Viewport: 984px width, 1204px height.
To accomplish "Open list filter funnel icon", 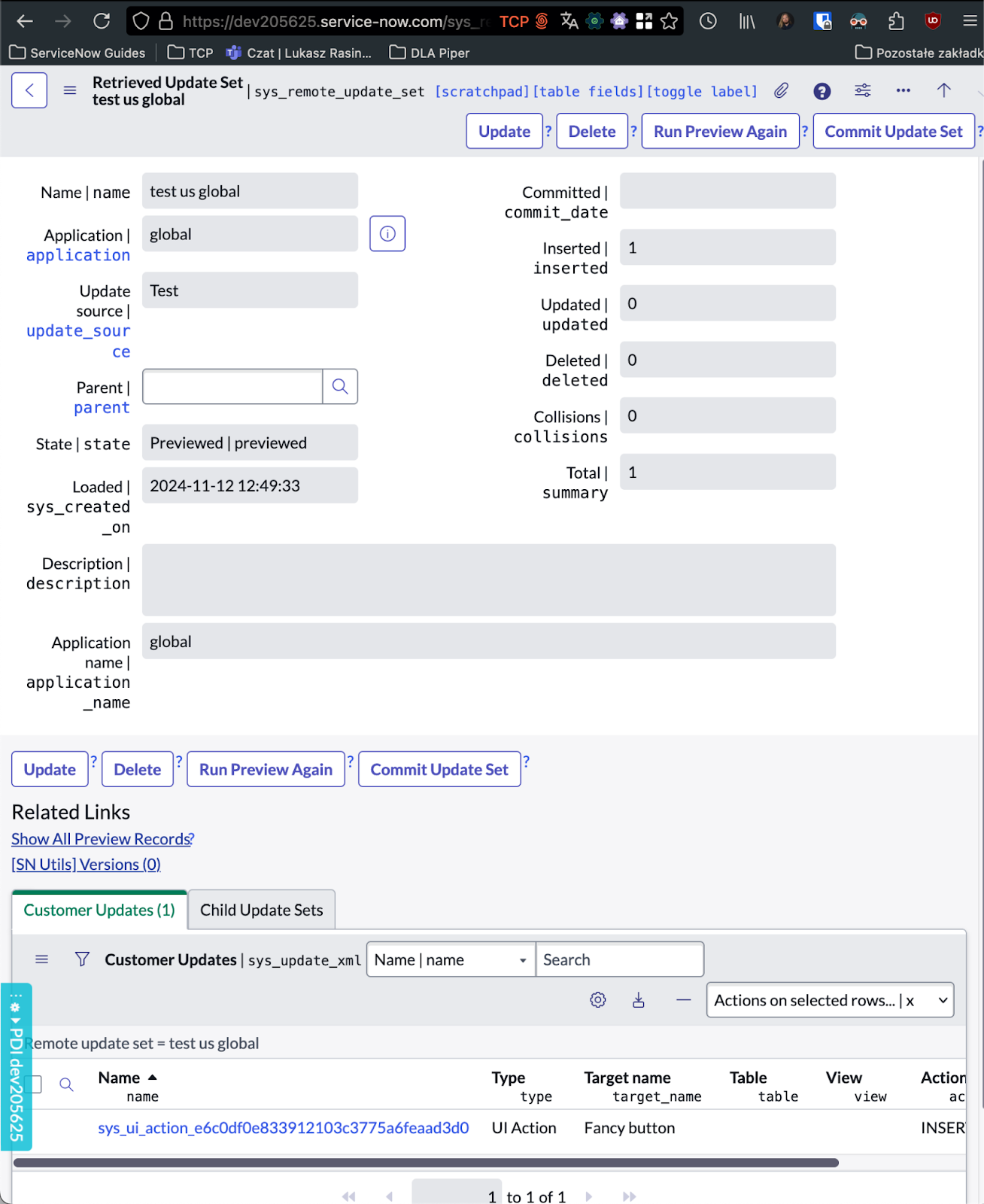I will (83, 959).
